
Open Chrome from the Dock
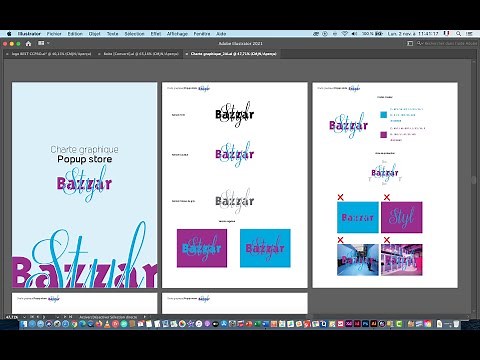tap(74, 324)
